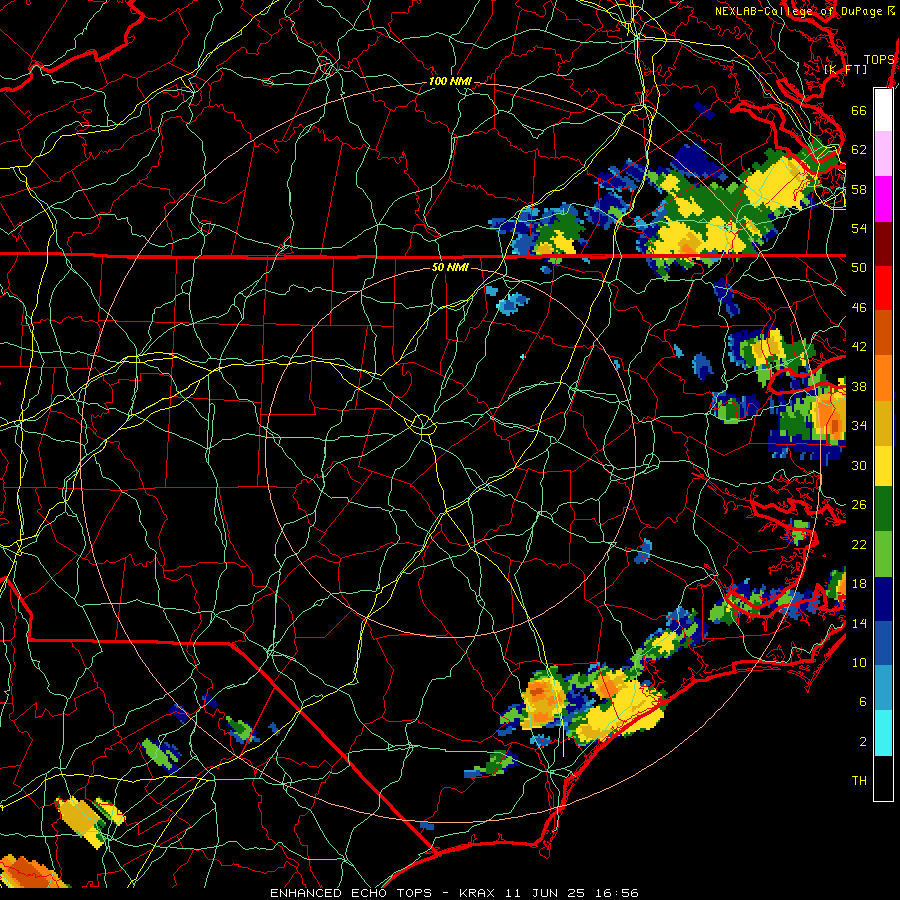This screenshot has width=900, height=900.
Task: Select the 22 legend value
Action: point(859,544)
